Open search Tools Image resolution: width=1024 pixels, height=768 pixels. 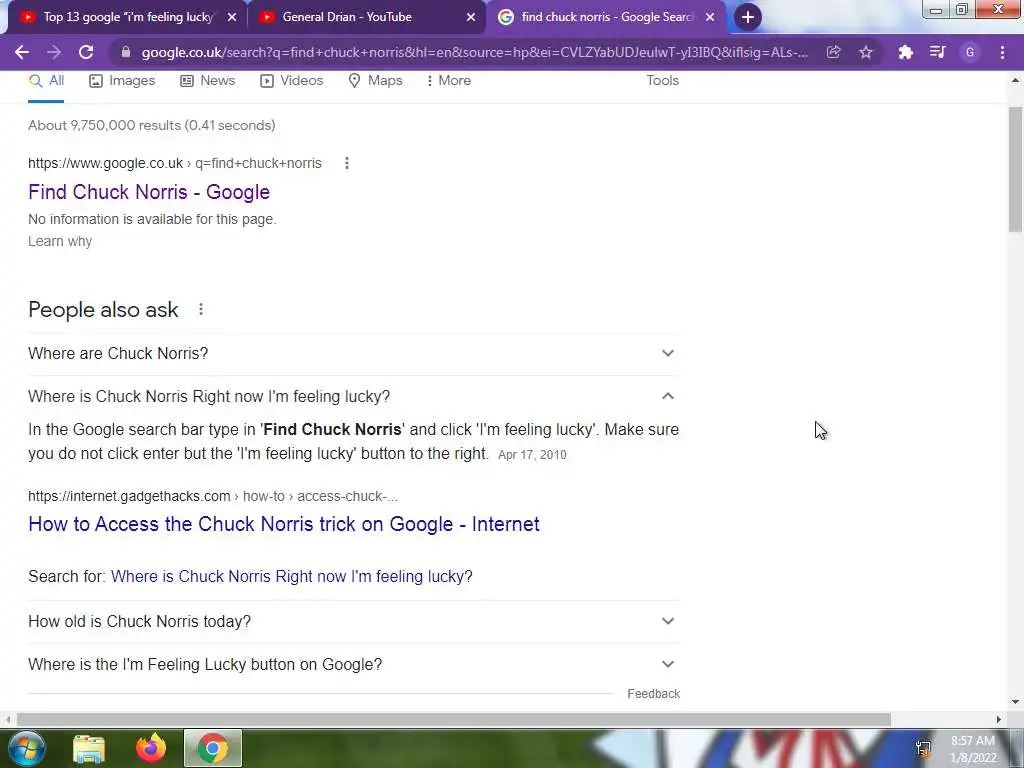click(x=662, y=80)
